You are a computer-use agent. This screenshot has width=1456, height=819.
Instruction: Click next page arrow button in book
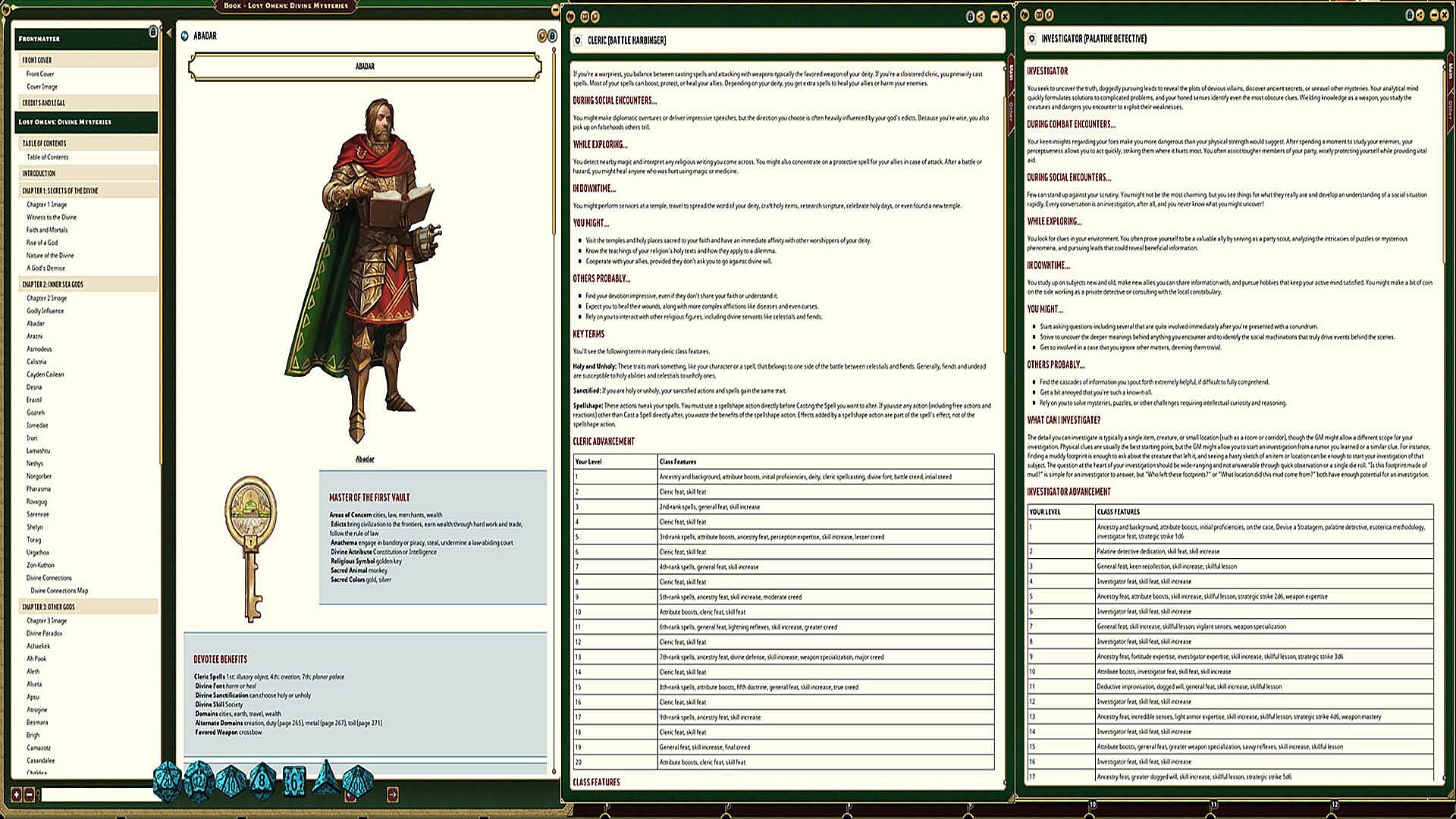click(392, 794)
